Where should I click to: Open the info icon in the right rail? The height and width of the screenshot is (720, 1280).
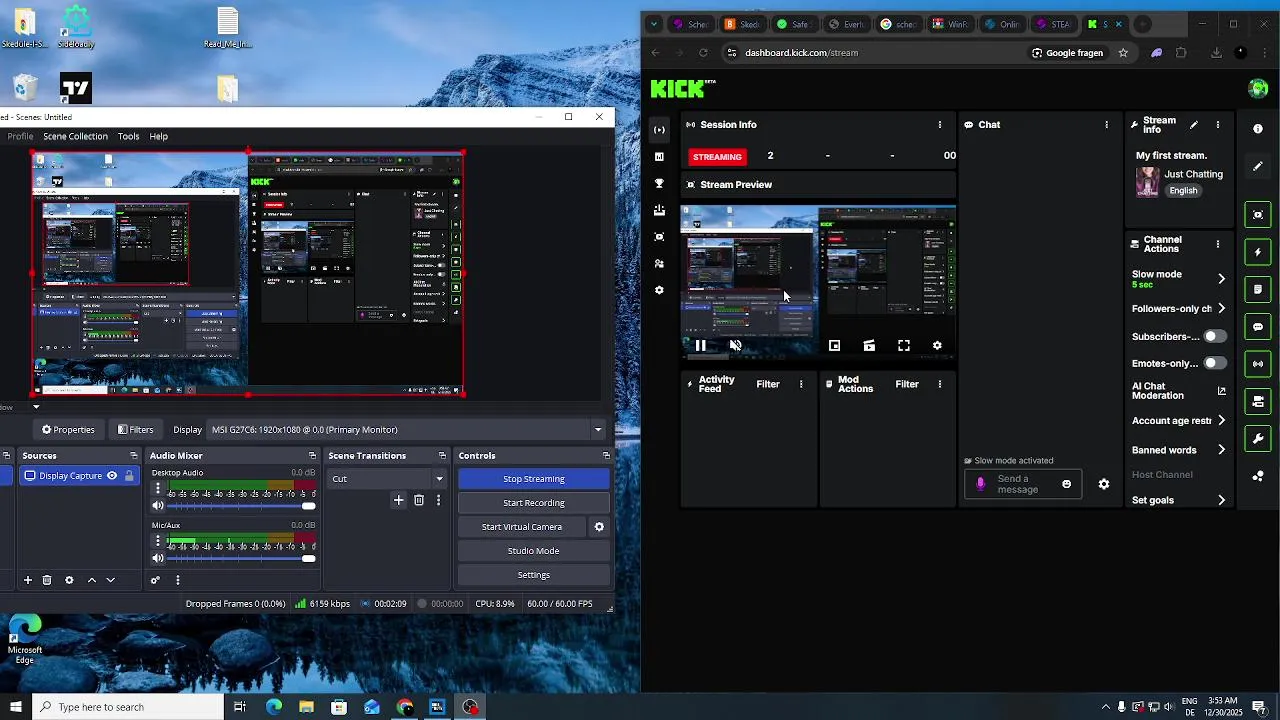coord(1258,129)
